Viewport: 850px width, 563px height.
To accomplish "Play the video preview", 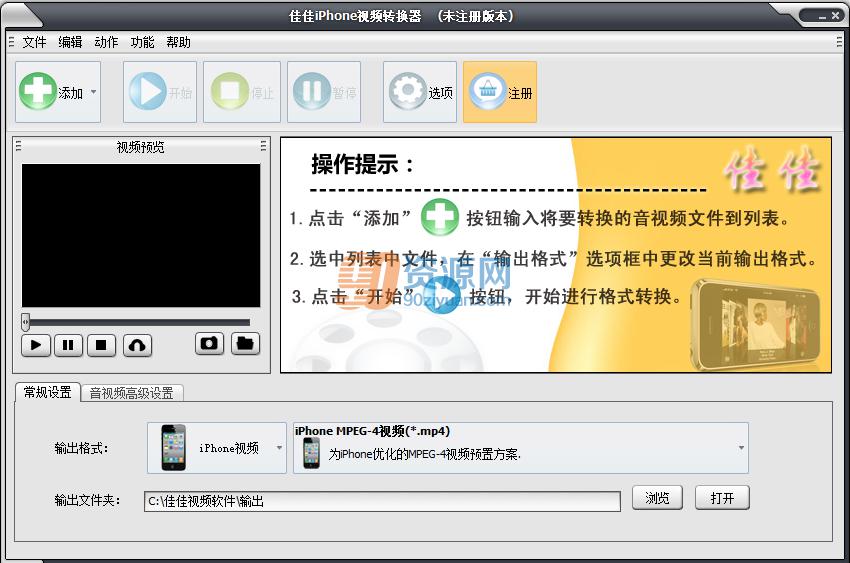I will pyautogui.click(x=36, y=345).
